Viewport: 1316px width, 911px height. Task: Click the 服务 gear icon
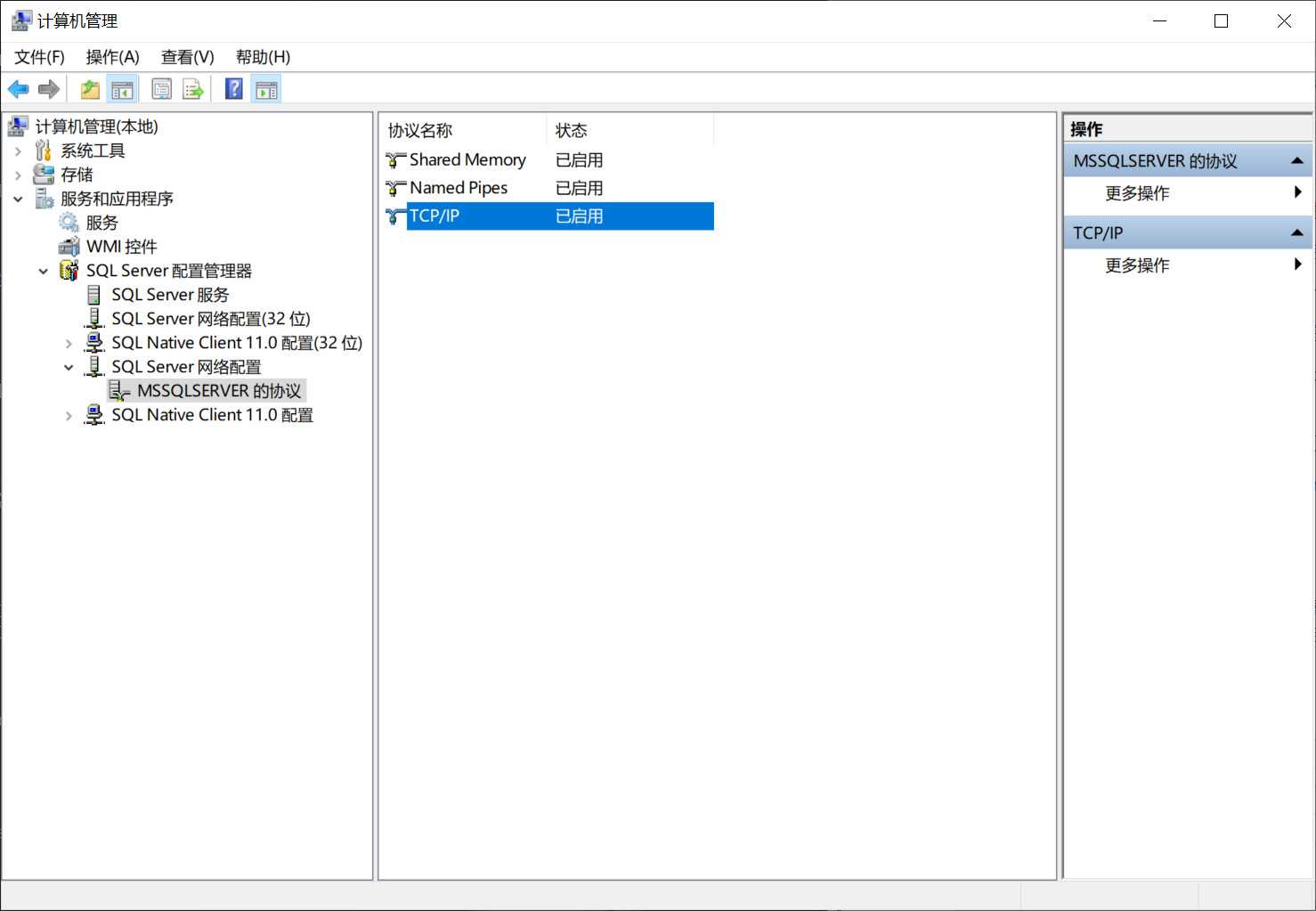point(69,223)
